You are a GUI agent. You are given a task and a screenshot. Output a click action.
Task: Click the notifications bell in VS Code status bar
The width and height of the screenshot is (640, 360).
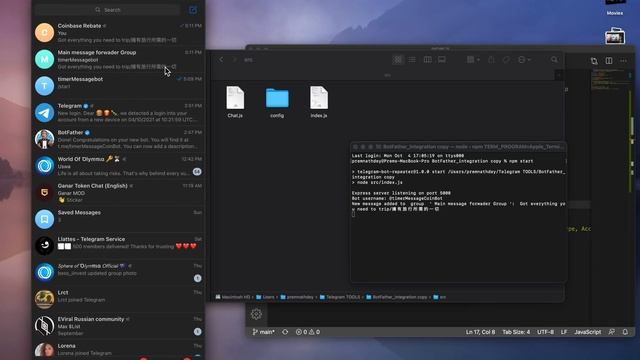[x=625, y=332]
